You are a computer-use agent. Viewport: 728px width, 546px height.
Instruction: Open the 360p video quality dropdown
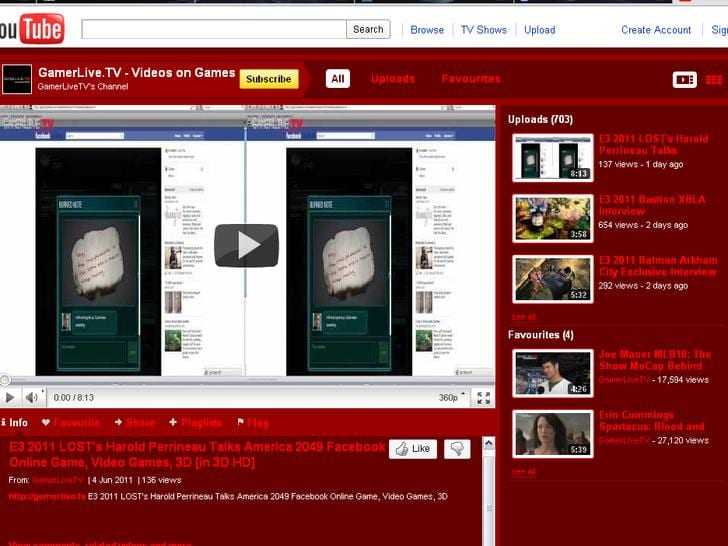tap(449, 398)
